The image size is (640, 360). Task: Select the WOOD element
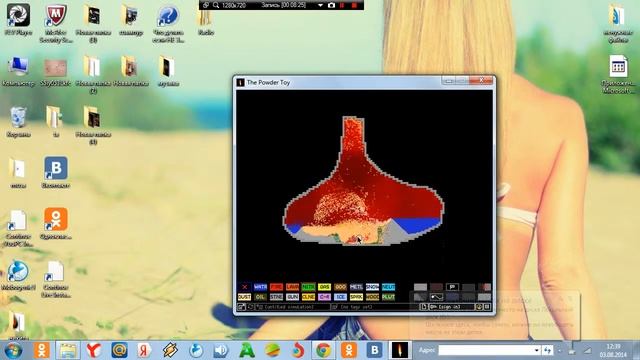pos(372,297)
